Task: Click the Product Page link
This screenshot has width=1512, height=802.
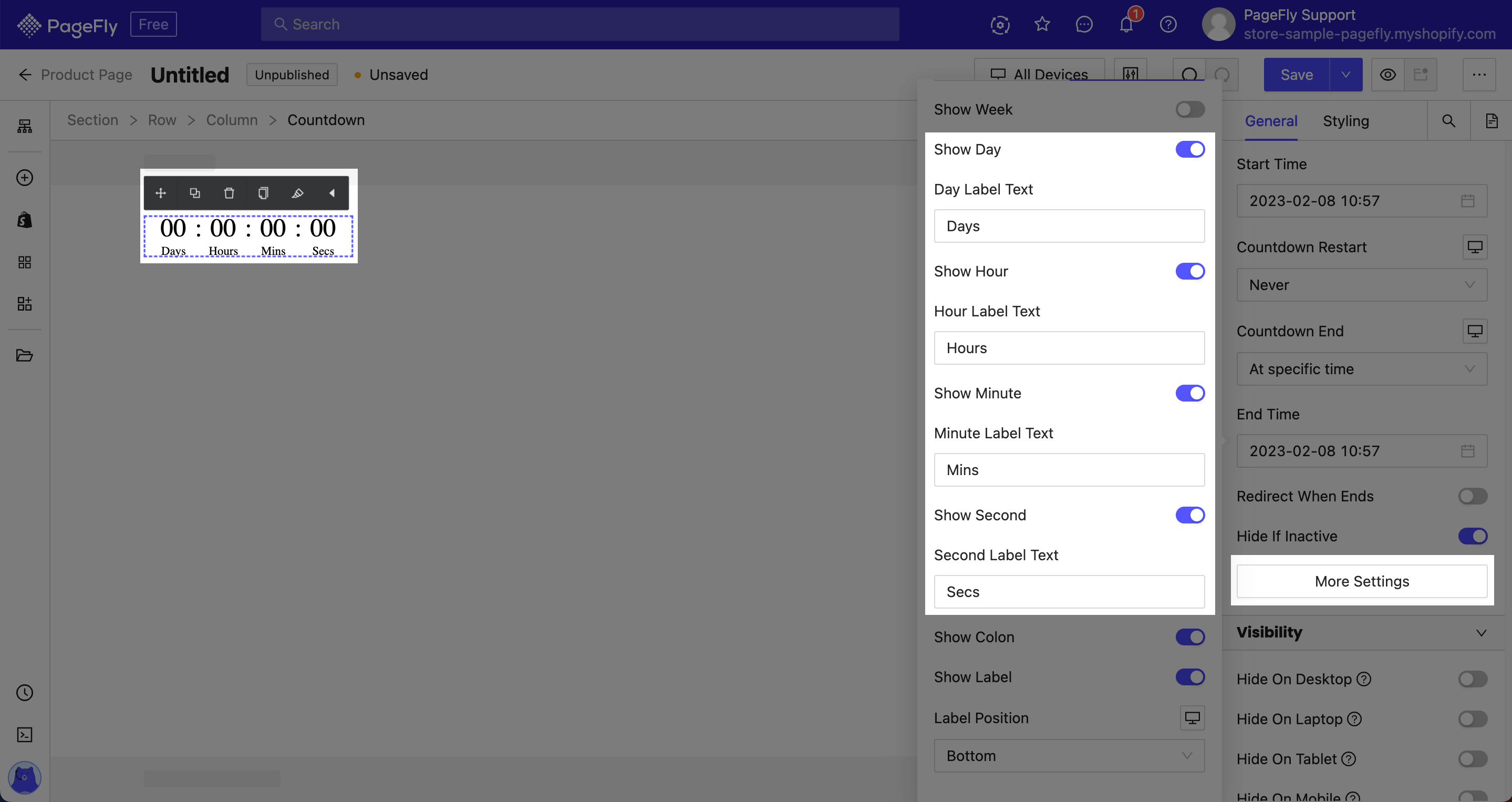Action: pos(86,75)
